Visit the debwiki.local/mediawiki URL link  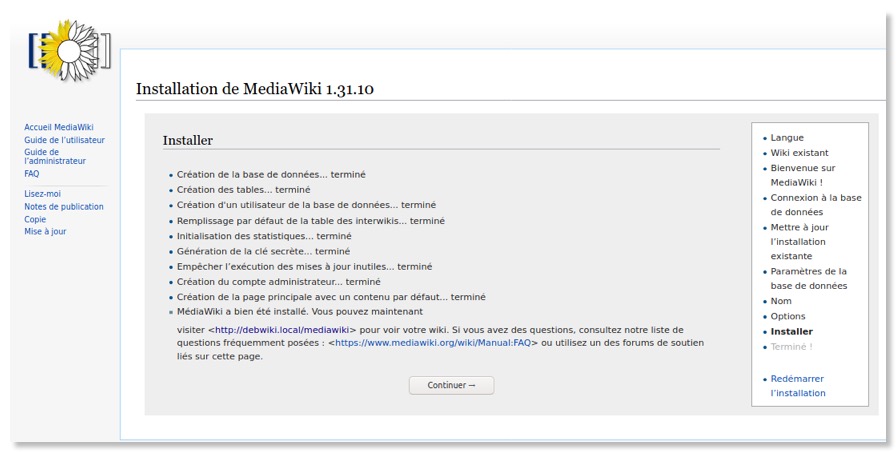282,330
